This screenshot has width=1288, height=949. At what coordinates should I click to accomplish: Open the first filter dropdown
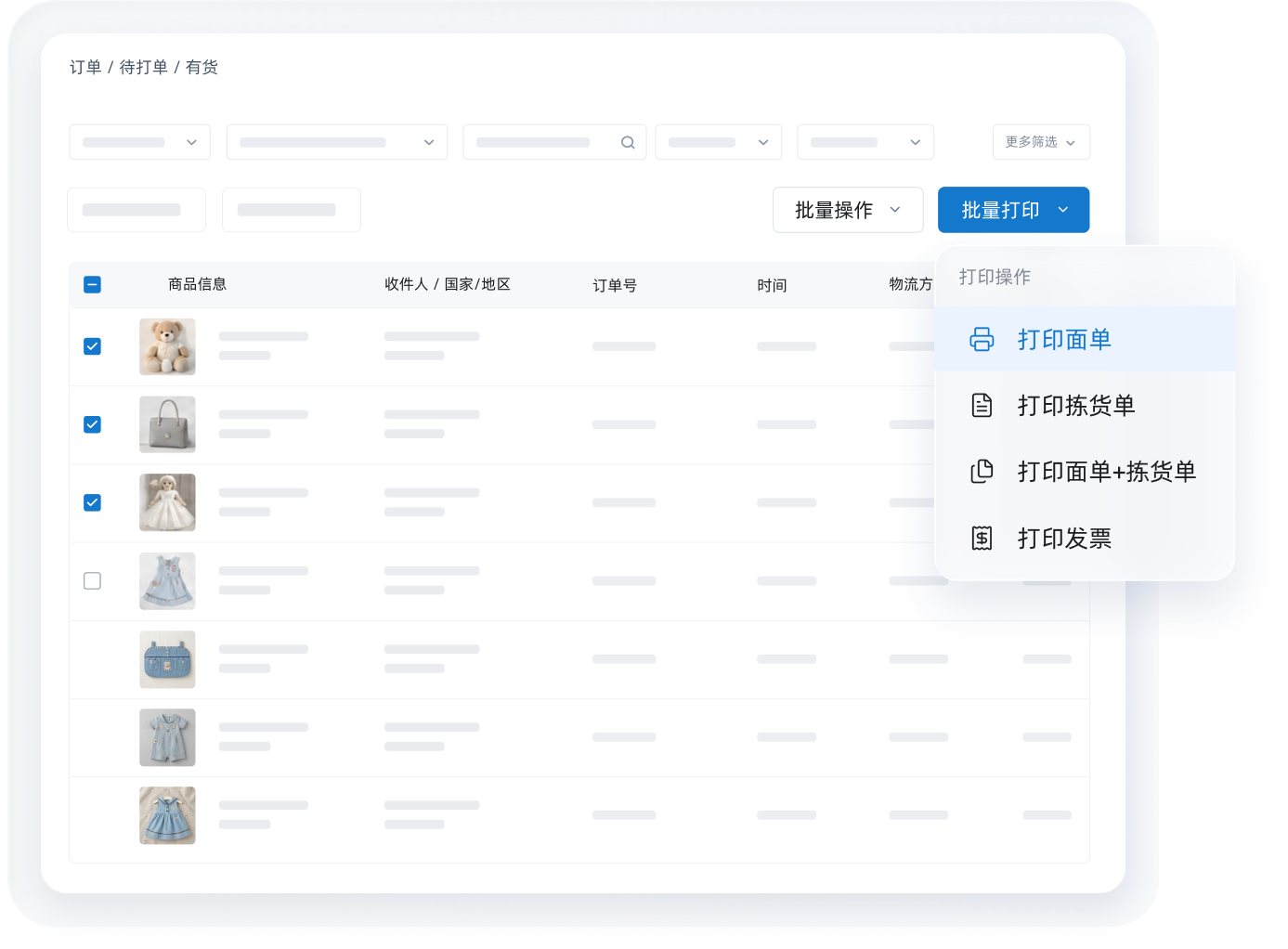140,142
